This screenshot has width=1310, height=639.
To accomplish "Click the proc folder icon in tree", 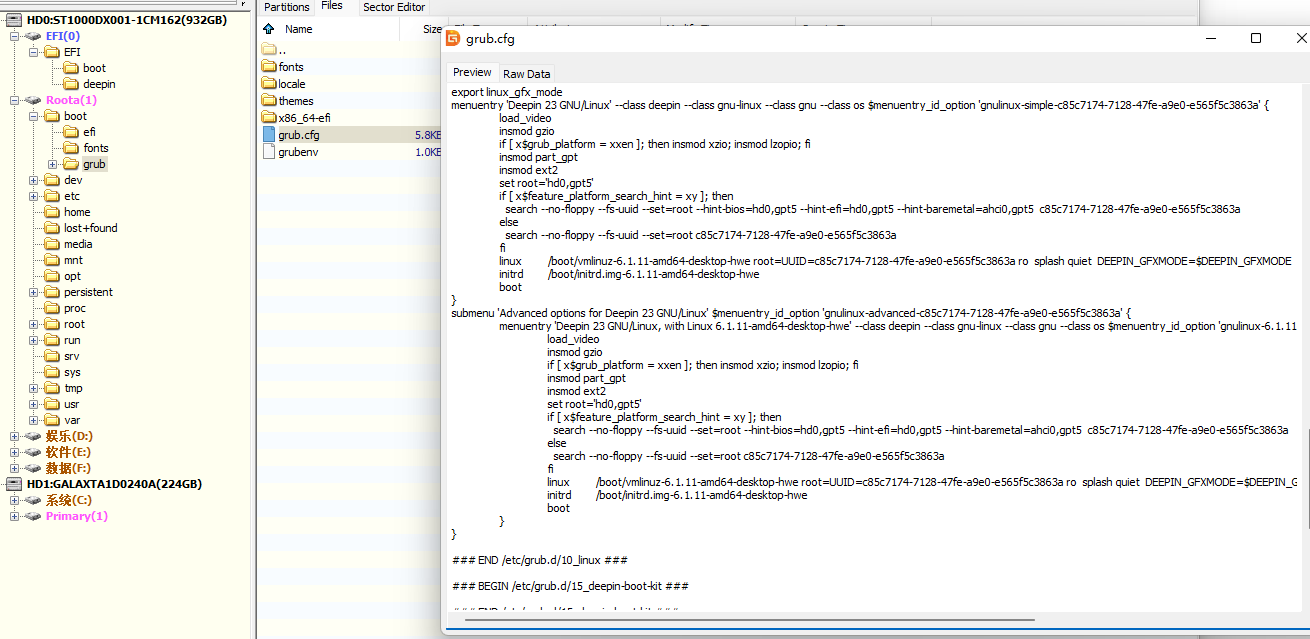I will 52,308.
